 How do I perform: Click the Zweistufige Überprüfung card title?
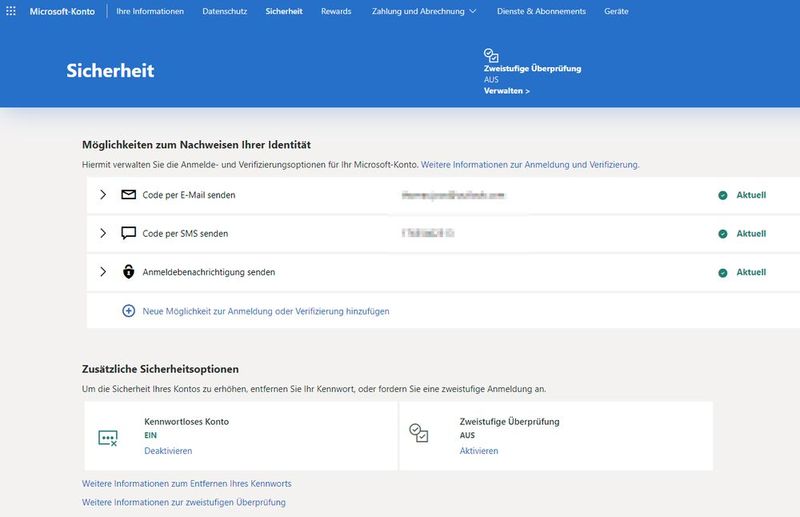coord(509,422)
